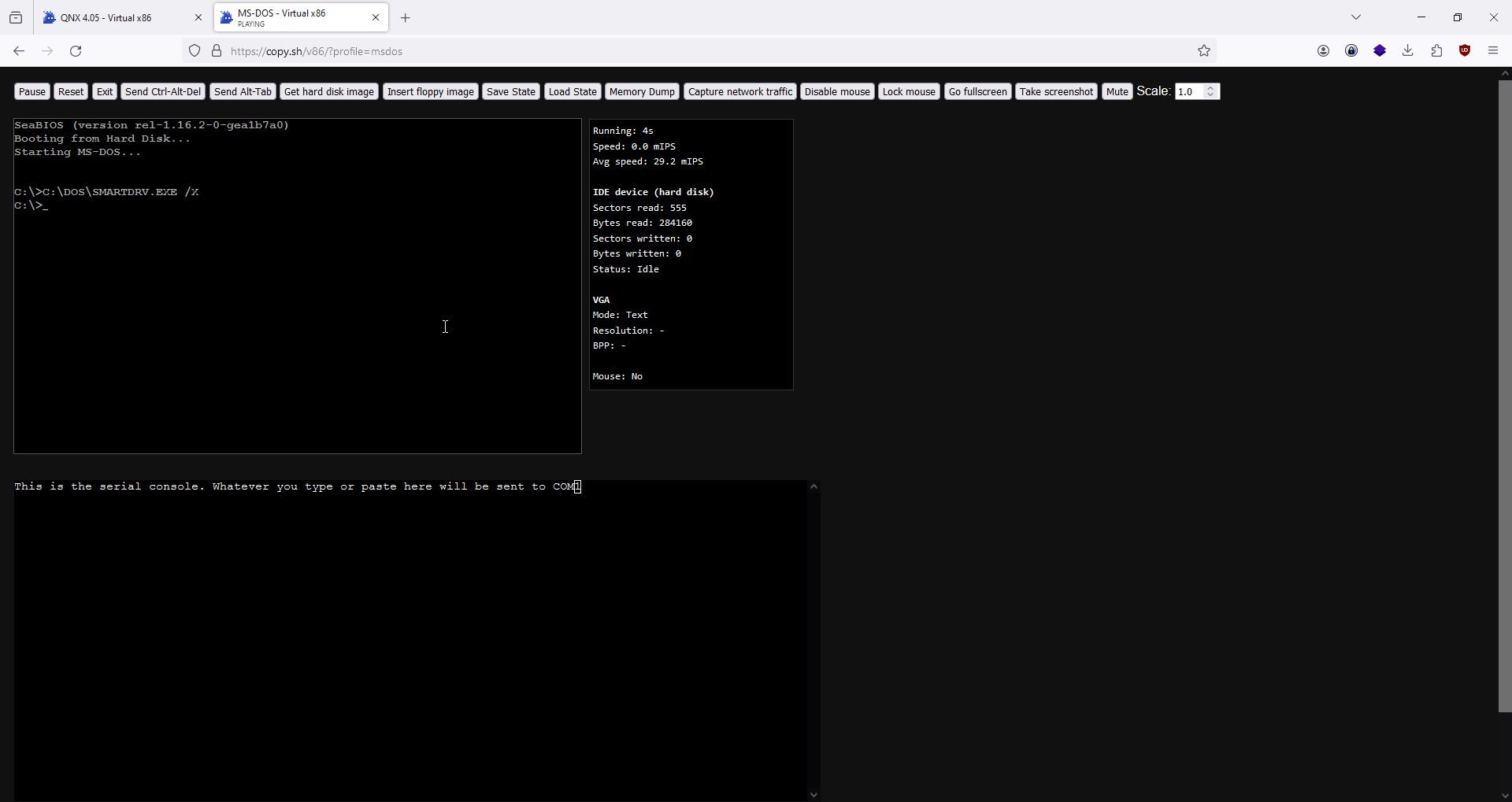Go back one page
Image resolution: width=1512 pixels, height=802 pixels.
(19, 51)
